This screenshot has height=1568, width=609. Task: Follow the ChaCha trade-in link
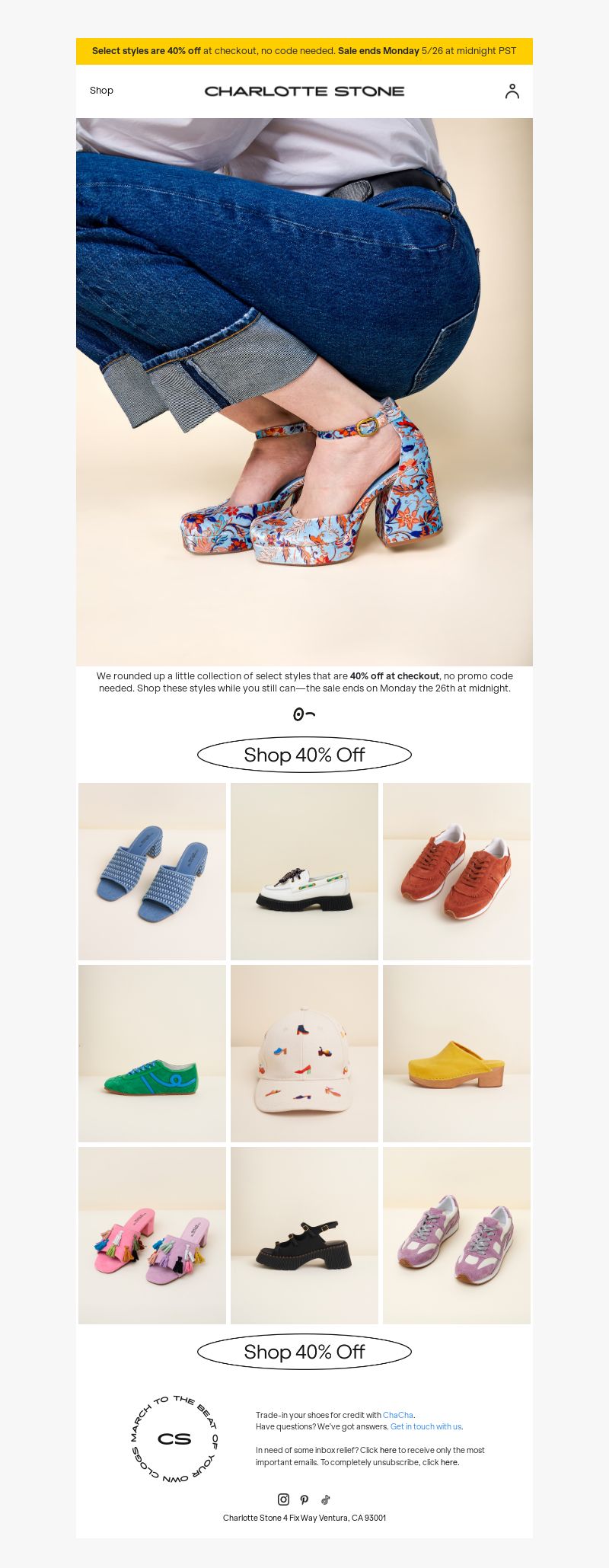pos(397,1415)
